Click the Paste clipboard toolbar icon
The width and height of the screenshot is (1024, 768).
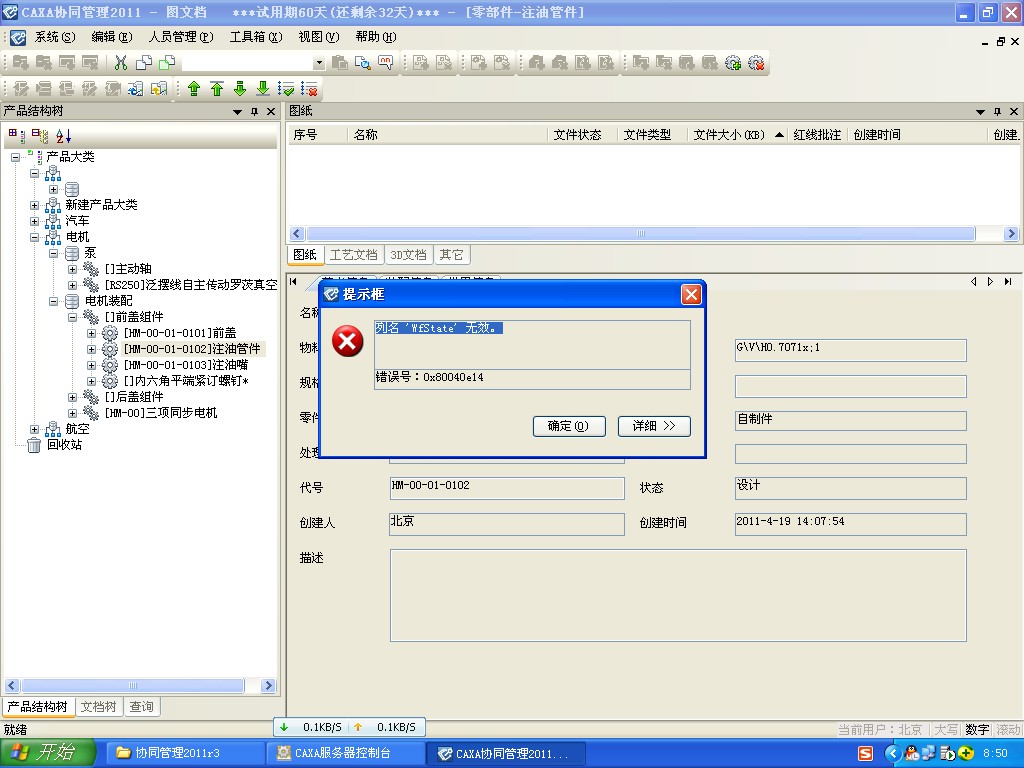pyautogui.click(x=340, y=63)
